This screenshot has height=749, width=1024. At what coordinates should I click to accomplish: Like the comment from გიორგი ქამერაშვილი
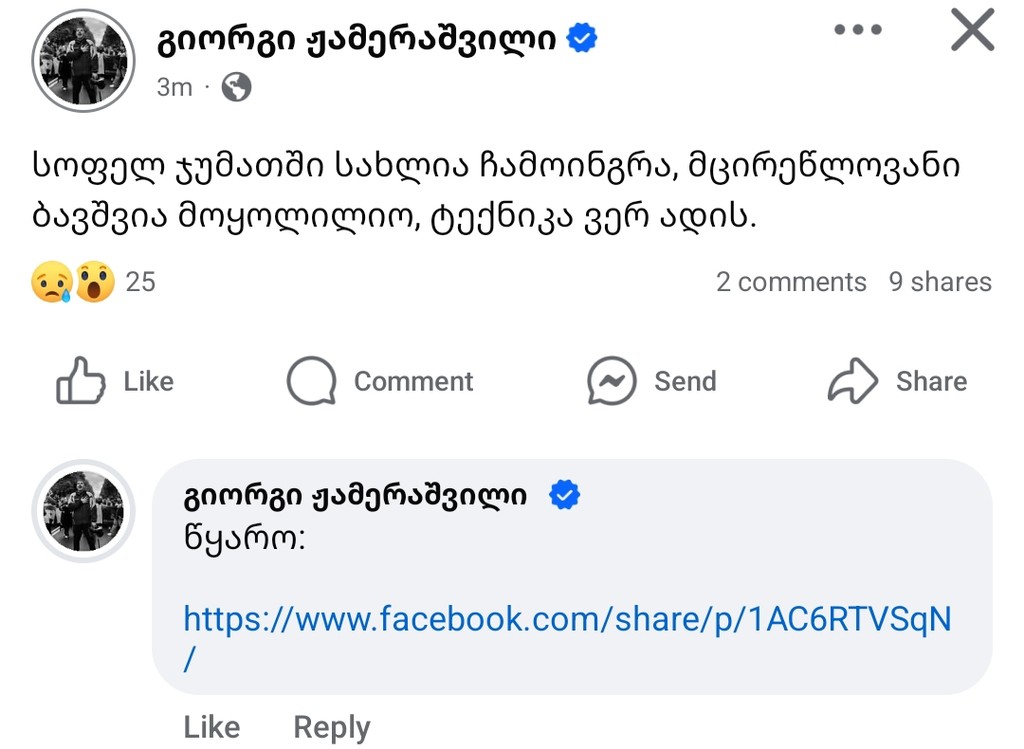211,727
